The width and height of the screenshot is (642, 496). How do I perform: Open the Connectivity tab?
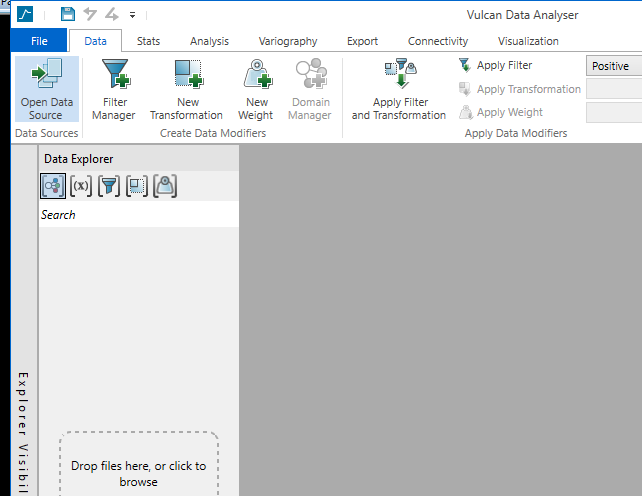pyautogui.click(x=438, y=41)
